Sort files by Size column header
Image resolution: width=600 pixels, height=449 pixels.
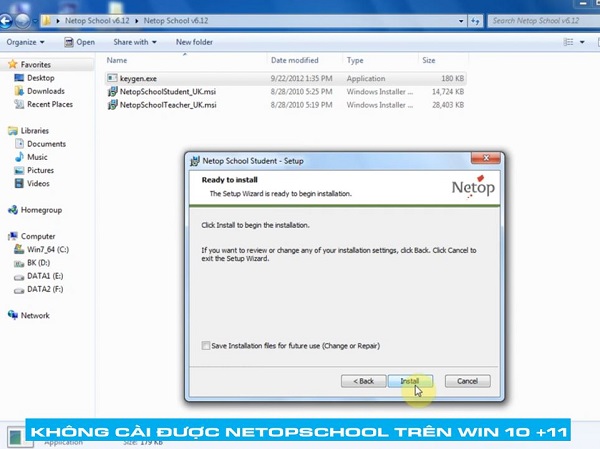click(x=429, y=60)
